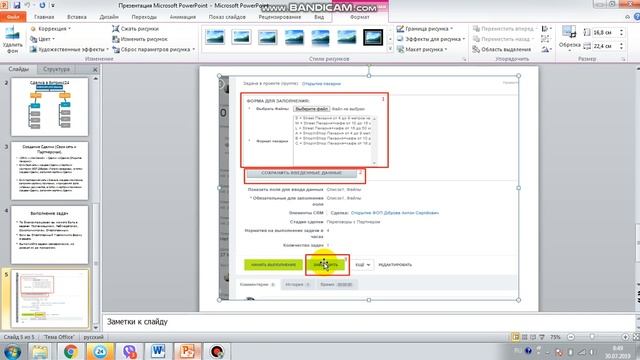Open the Цвет color dropdown
Screen dimensions: 640x360
pos(42,39)
